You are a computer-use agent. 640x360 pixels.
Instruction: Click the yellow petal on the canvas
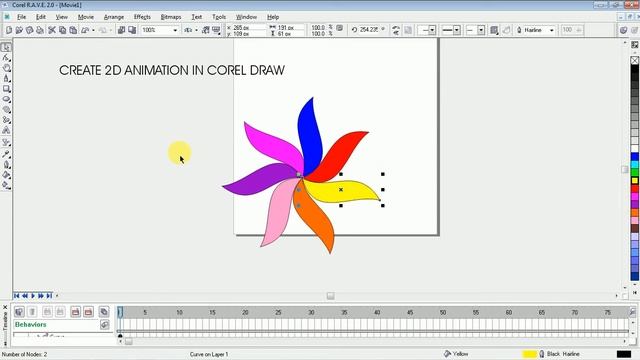click(x=341, y=190)
